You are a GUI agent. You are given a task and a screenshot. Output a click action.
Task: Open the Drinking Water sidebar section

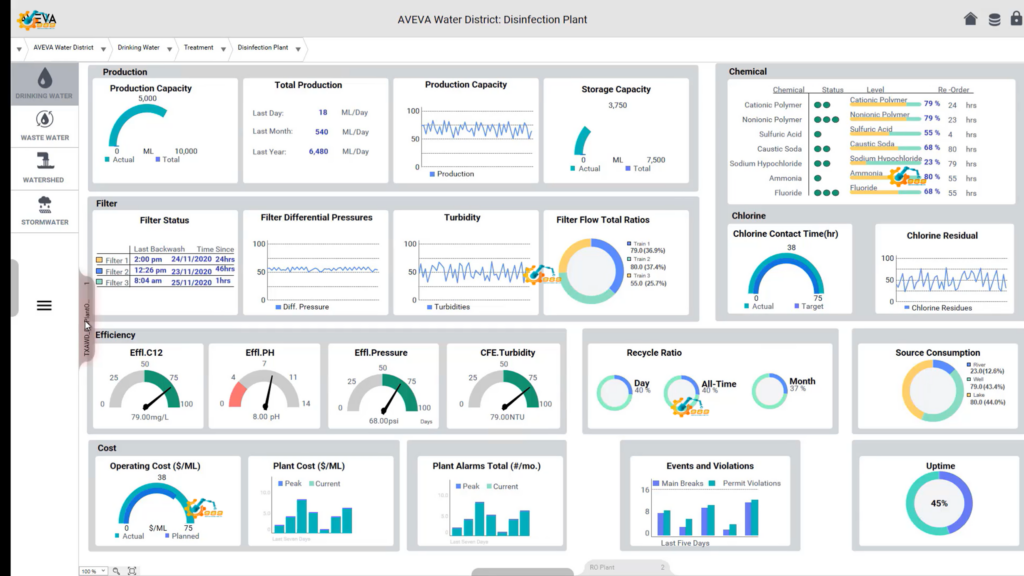click(44, 84)
